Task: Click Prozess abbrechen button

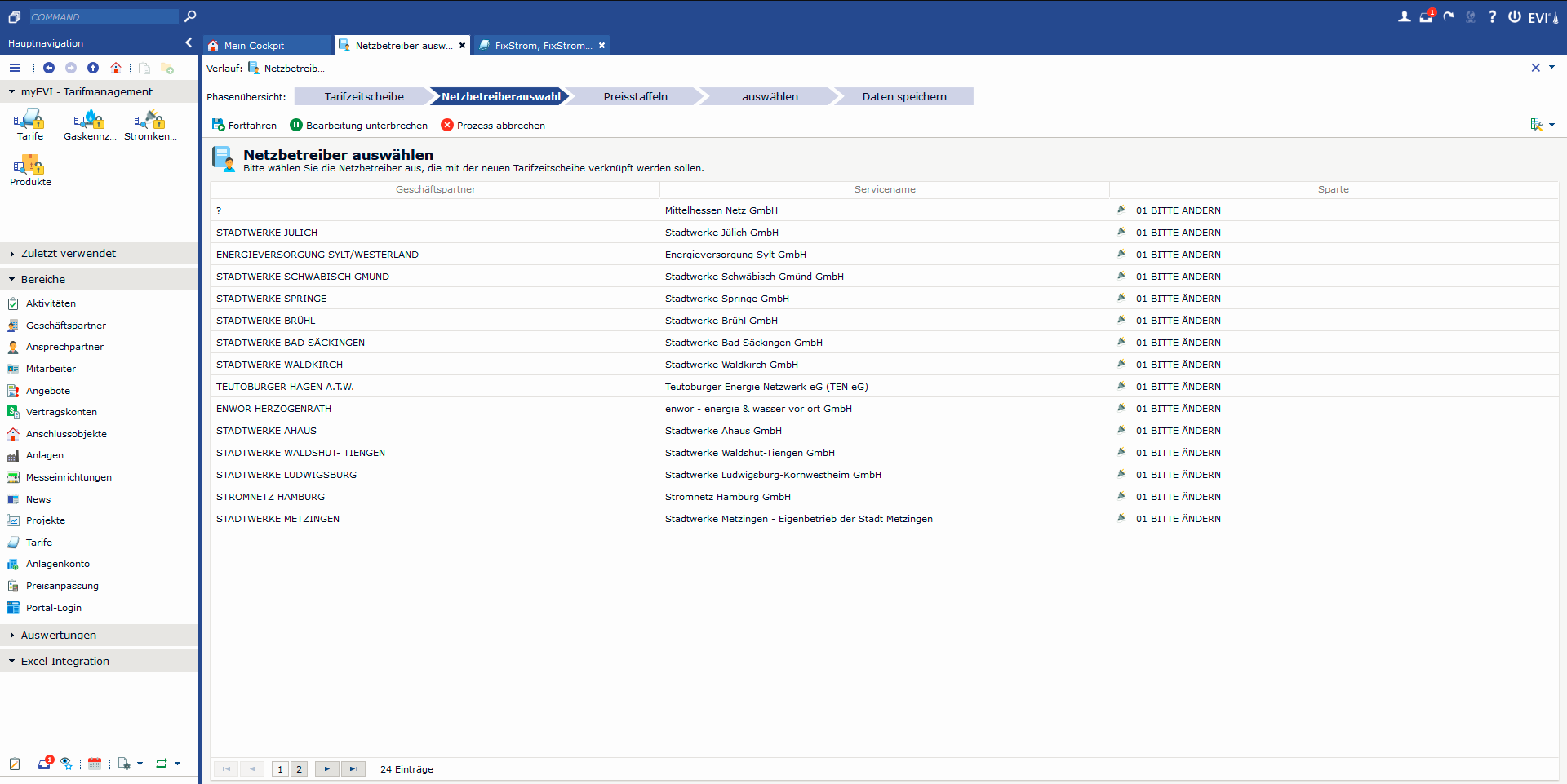Action: pyautogui.click(x=493, y=126)
